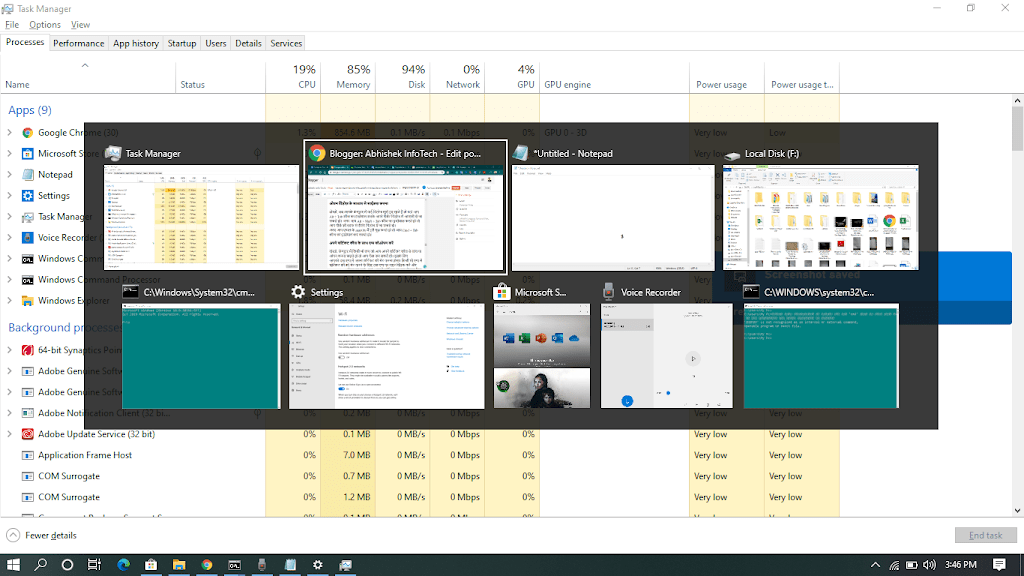Image resolution: width=1024 pixels, height=576 pixels.
Task: Select the Untitled - Notepad window thumbnail
Action: [612, 217]
